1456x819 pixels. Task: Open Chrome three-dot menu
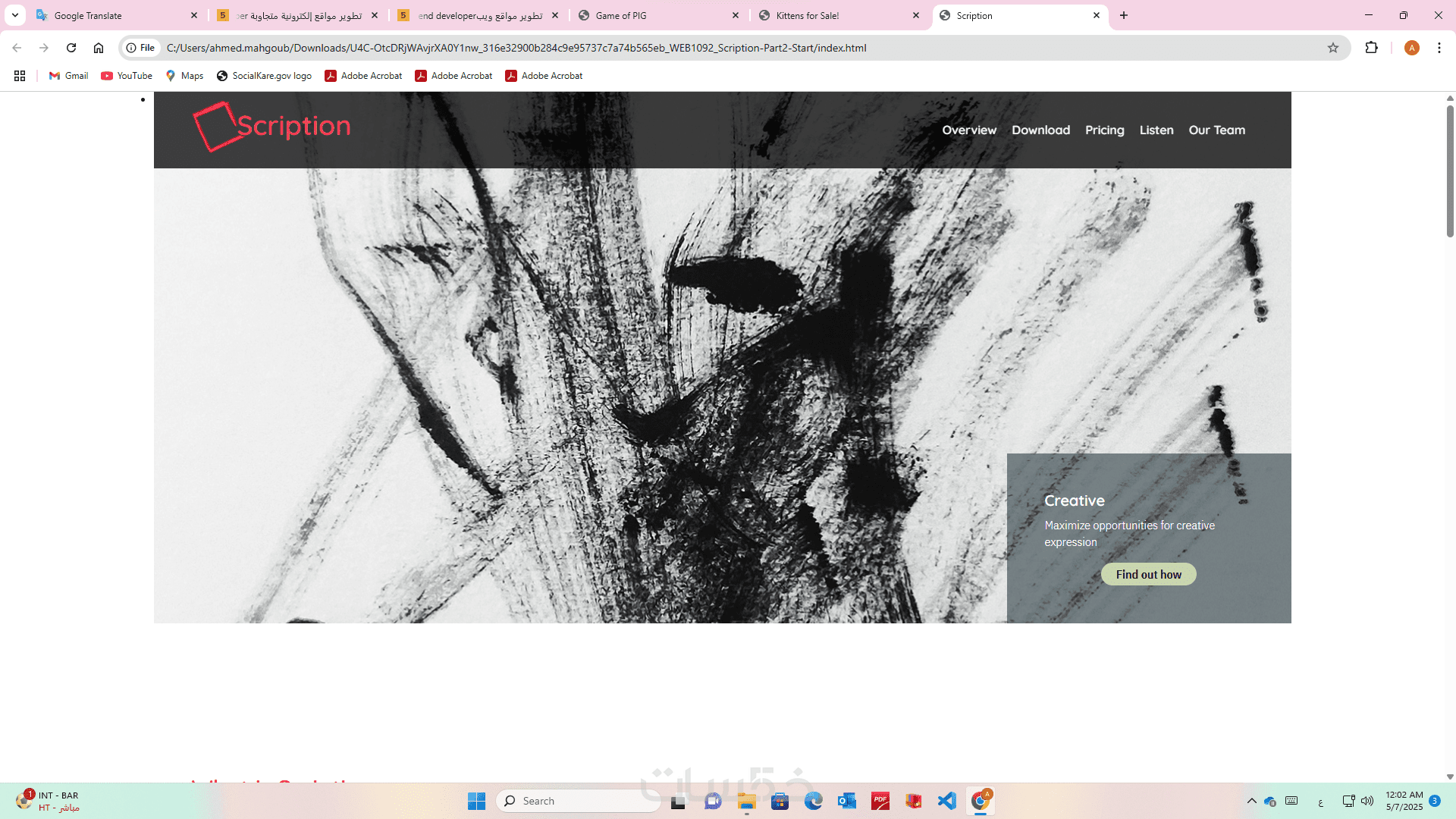coord(1439,48)
